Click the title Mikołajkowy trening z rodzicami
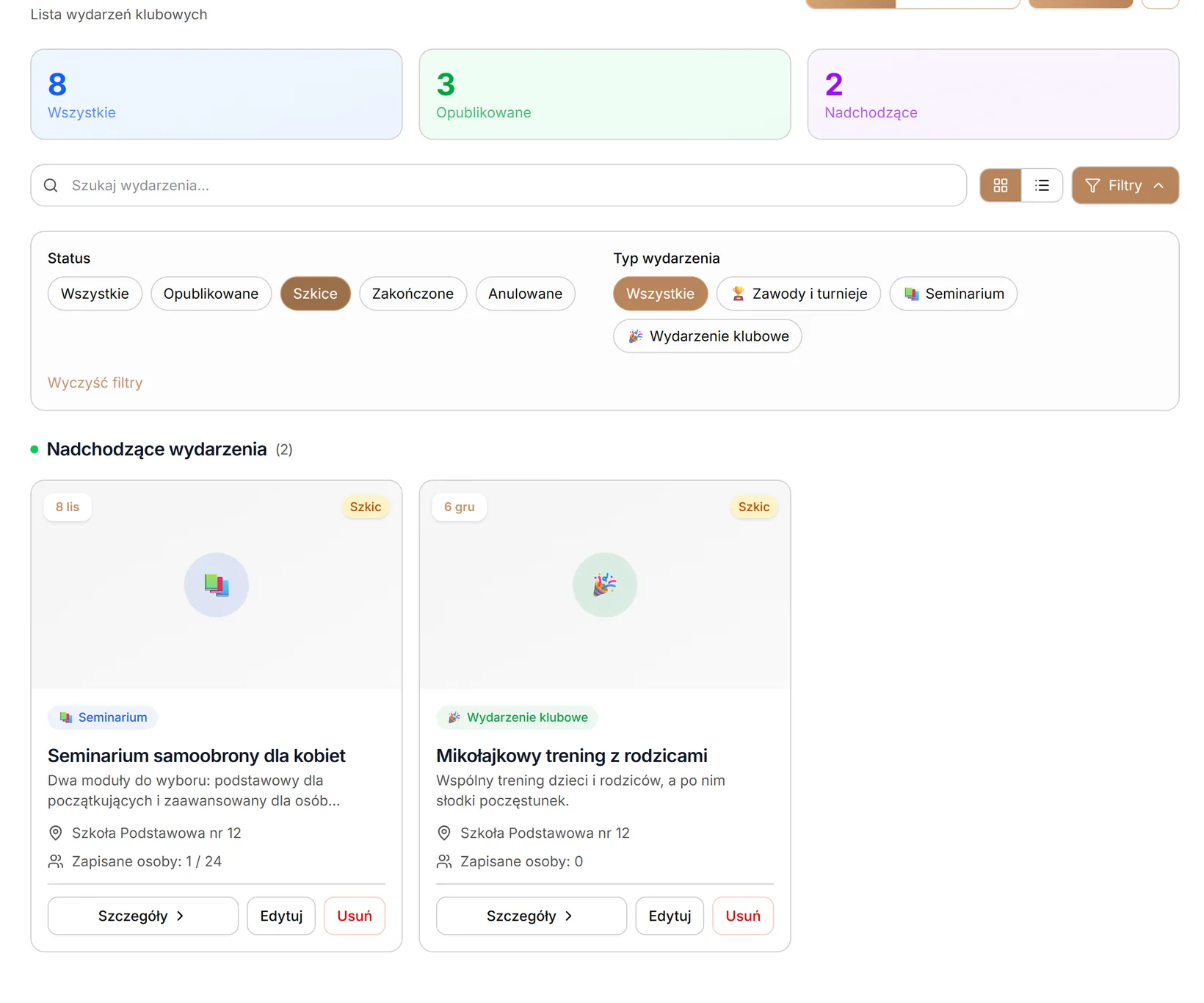Viewport: 1204px width, 1003px height. point(572,756)
